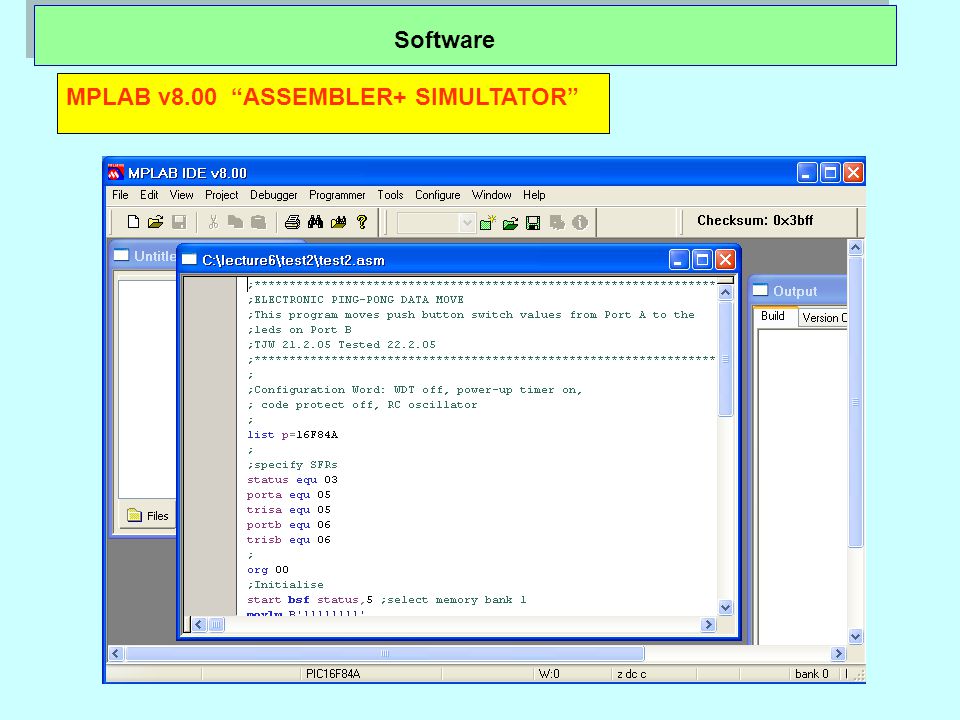Switch to the Build tab in Output
The height and width of the screenshot is (720, 960).
[773, 316]
